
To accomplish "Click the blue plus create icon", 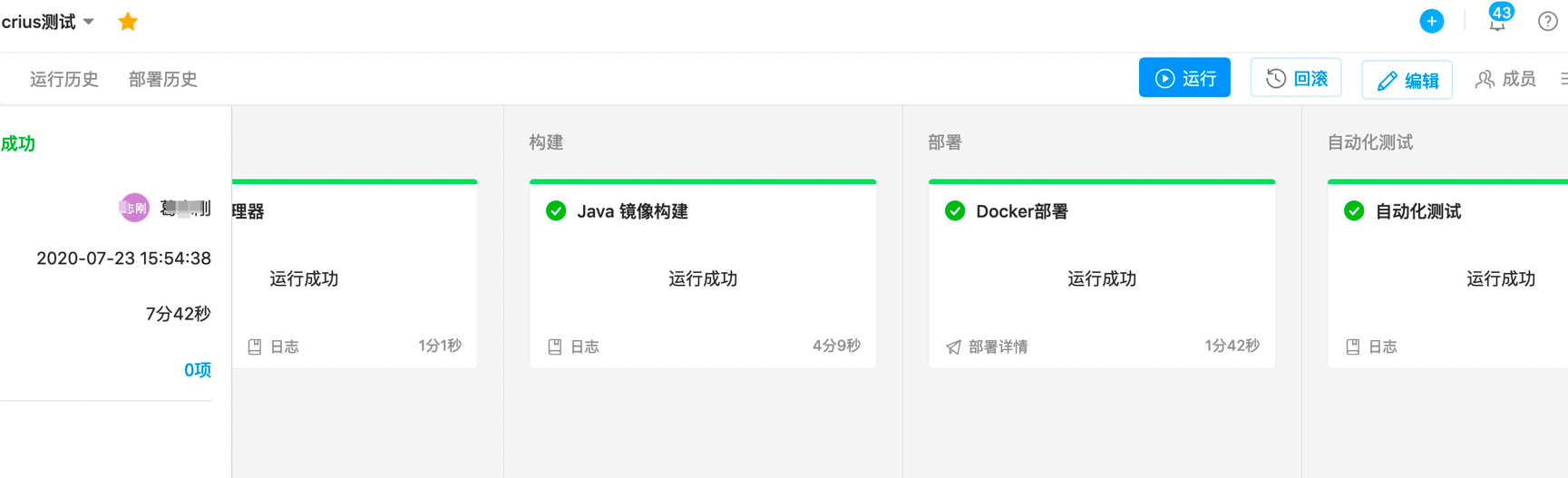I will click(1431, 21).
